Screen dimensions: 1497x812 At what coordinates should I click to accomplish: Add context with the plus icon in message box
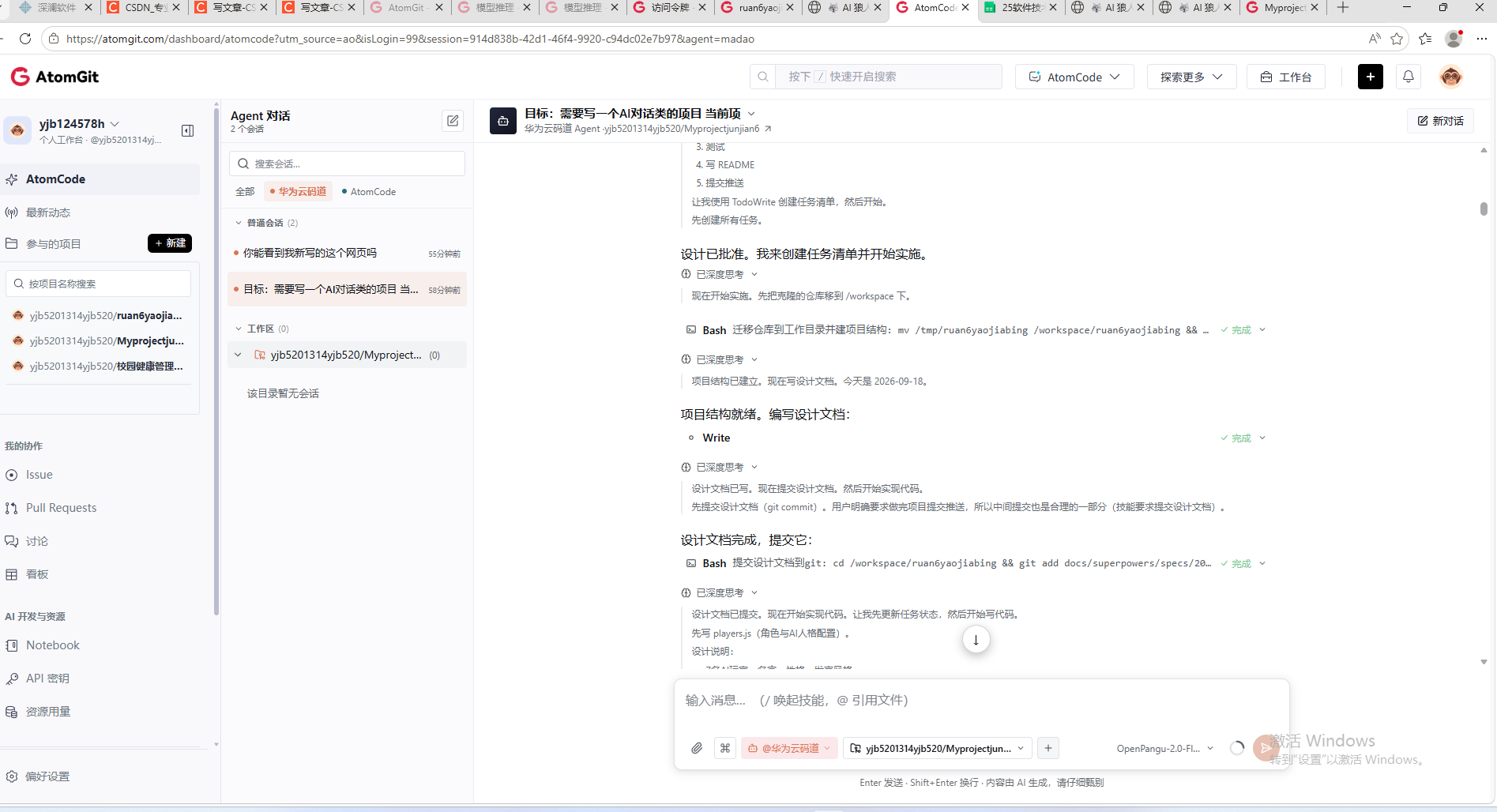(1048, 748)
